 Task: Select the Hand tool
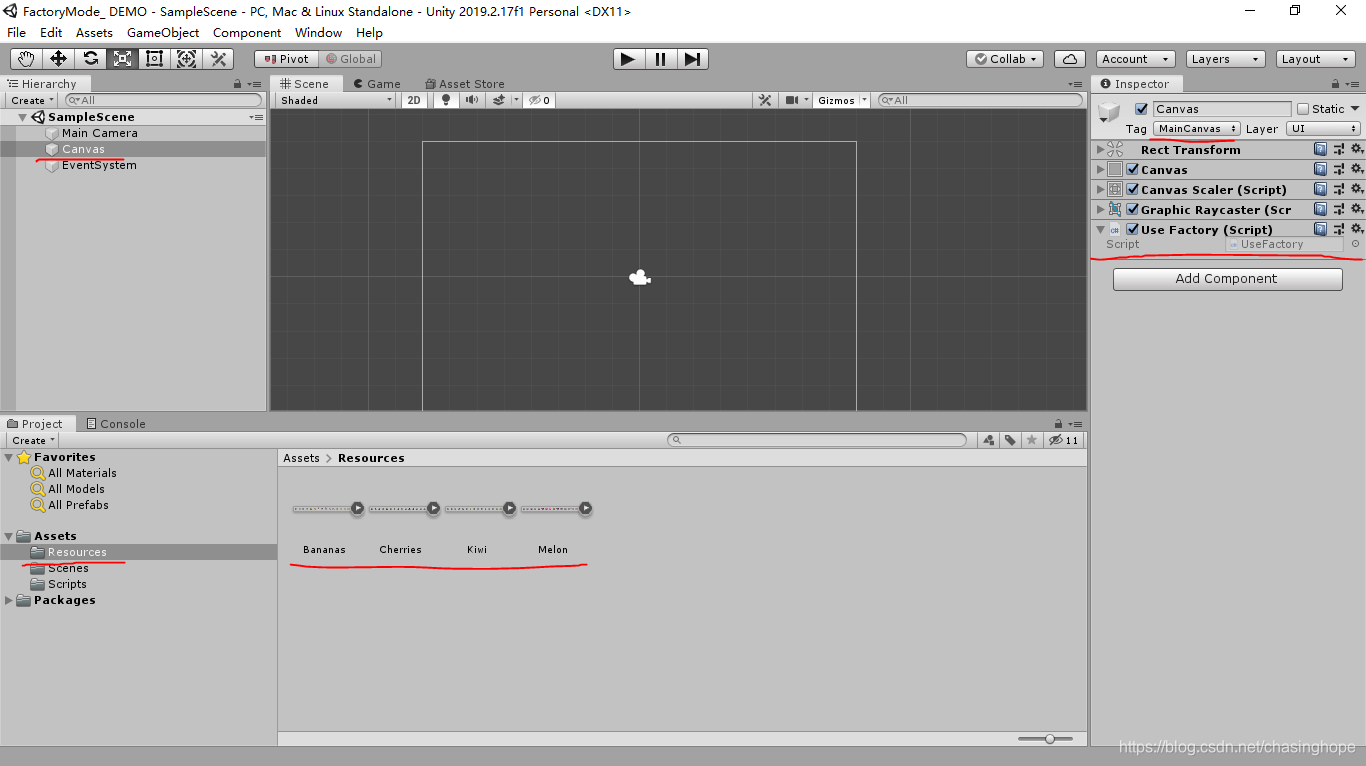[x=26, y=59]
